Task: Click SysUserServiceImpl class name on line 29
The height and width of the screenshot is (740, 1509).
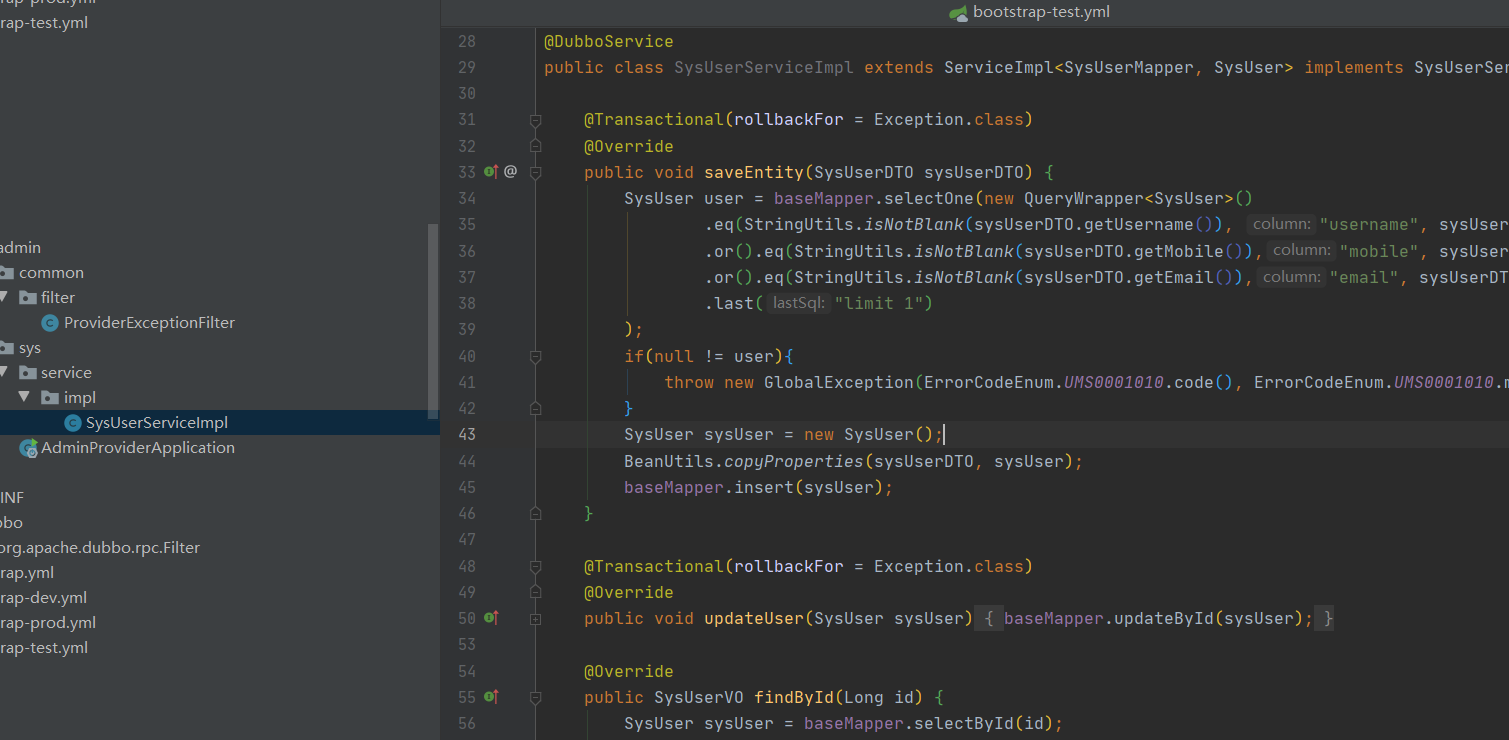Action: 764,68
